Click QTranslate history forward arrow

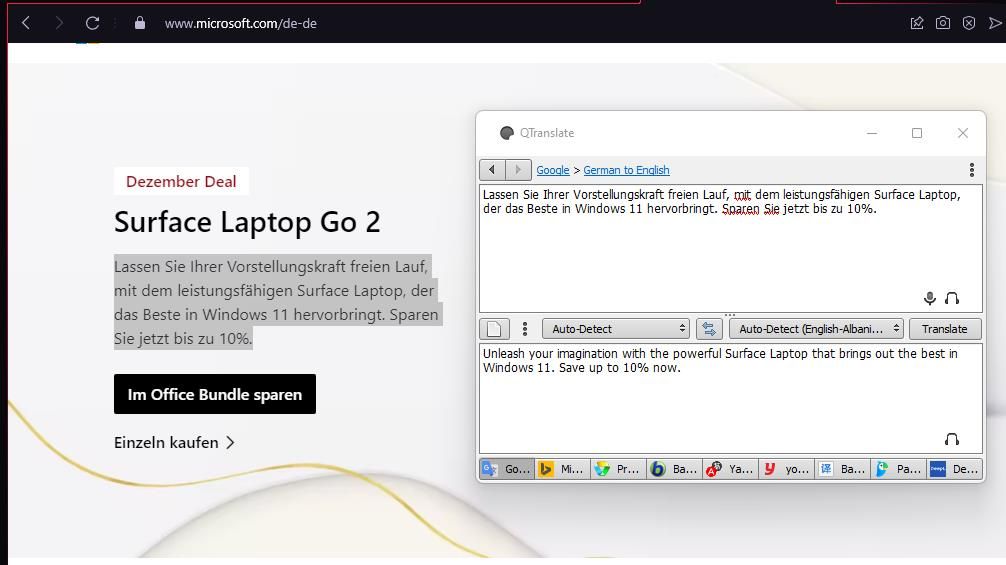(x=518, y=170)
